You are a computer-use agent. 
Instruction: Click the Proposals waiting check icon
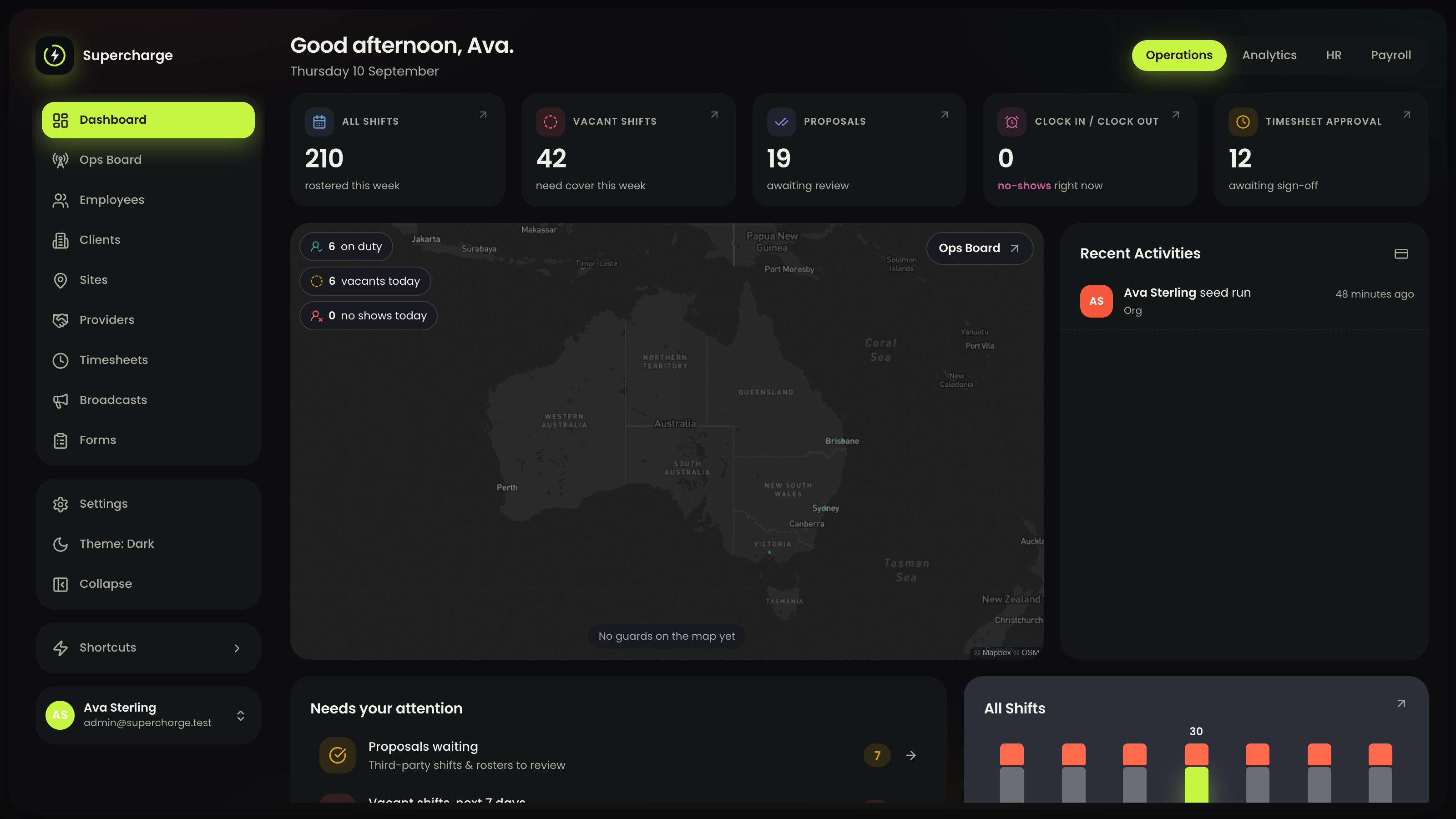tap(338, 755)
